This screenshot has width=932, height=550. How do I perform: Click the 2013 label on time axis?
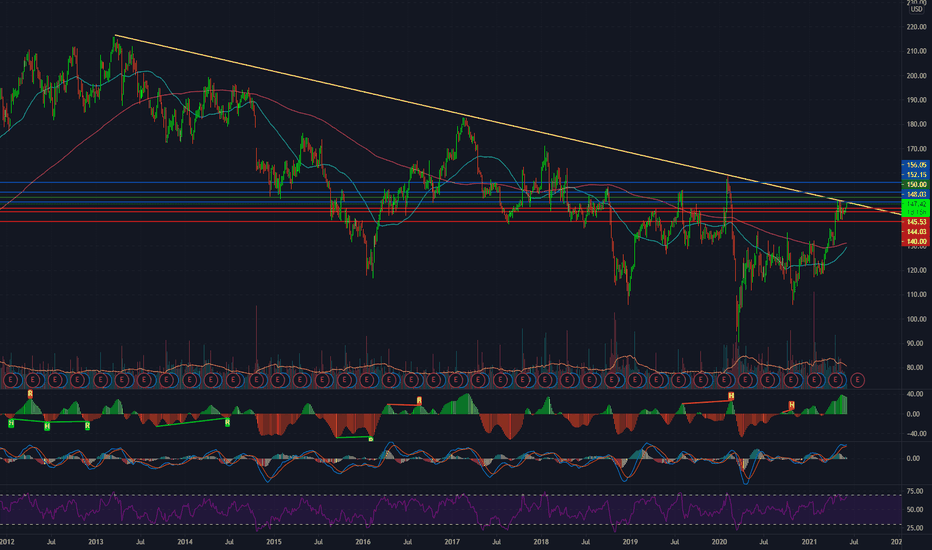(95, 542)
